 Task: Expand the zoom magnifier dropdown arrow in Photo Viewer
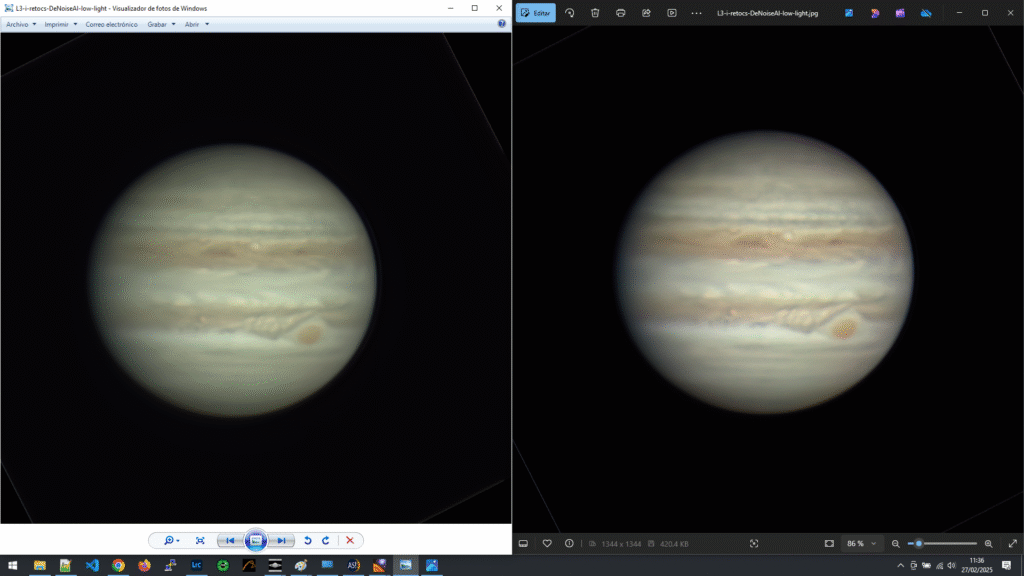[x=178, y=541]
